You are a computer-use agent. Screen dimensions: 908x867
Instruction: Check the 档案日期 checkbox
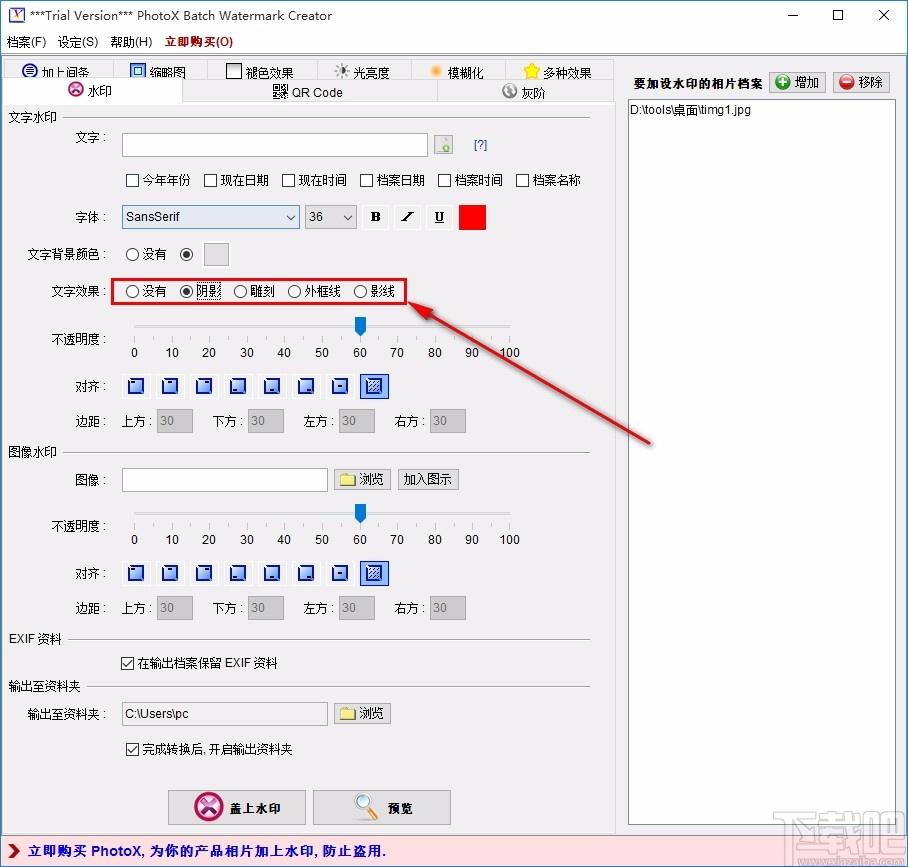(x=392, y=181)
